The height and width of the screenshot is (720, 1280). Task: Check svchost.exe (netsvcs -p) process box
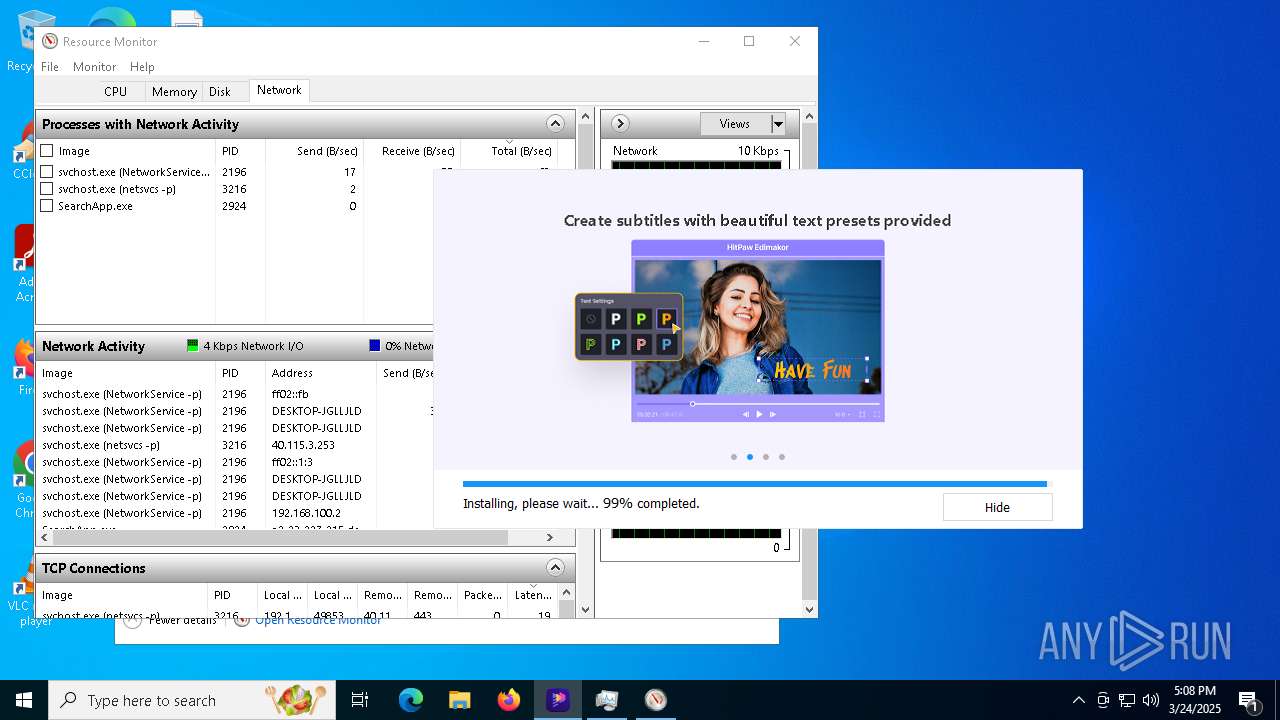(47, 189)
